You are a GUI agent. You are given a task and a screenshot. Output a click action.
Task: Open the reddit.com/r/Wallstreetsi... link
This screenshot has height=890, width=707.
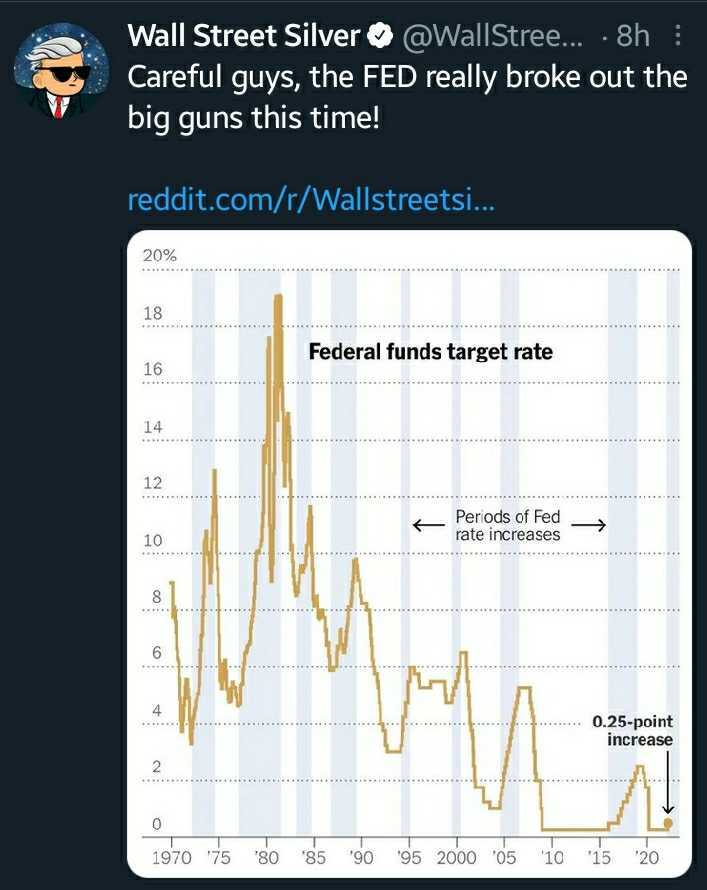pos(312,200)
